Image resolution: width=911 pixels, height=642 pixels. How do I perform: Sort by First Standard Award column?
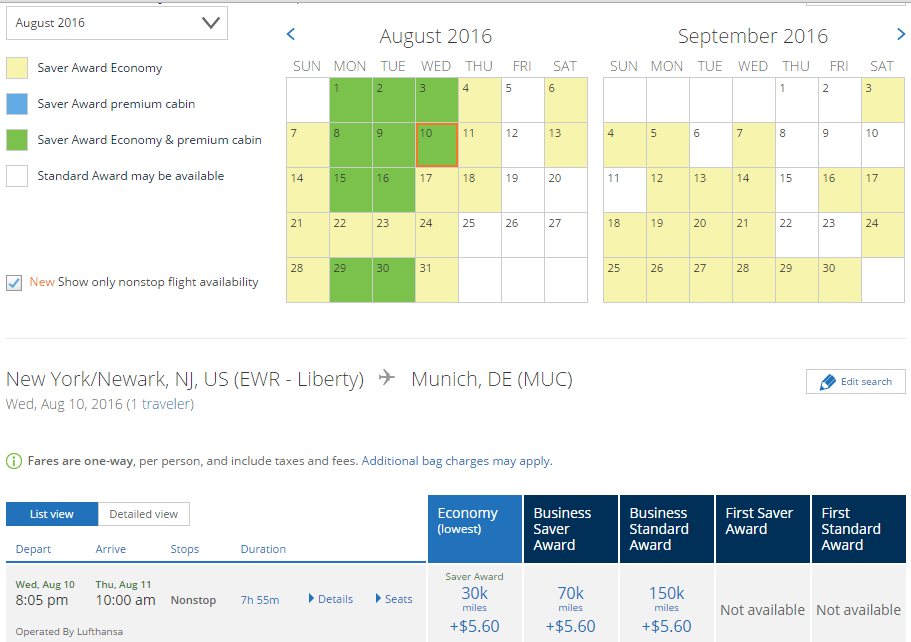859,529
